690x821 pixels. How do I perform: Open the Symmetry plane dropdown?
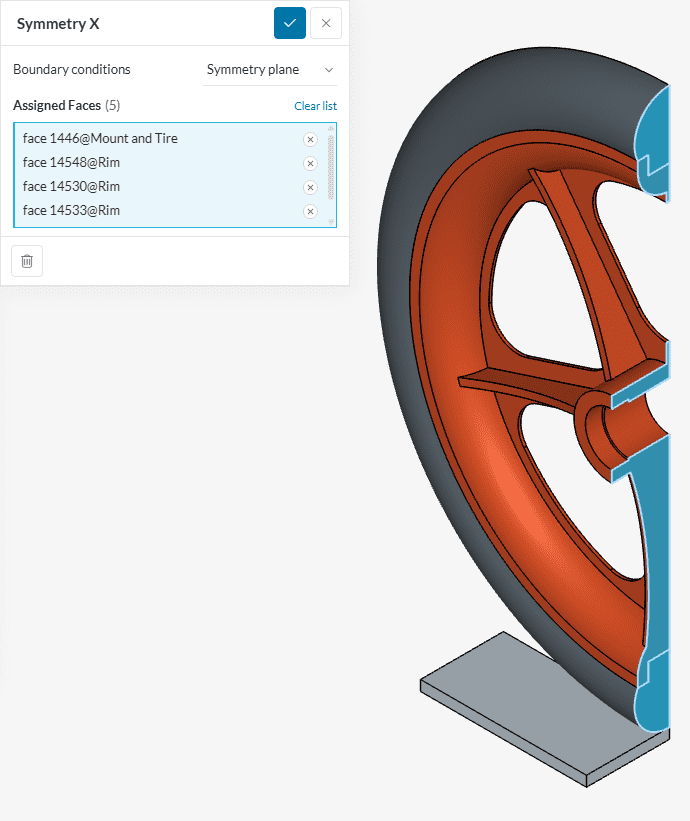coord(270,70)
